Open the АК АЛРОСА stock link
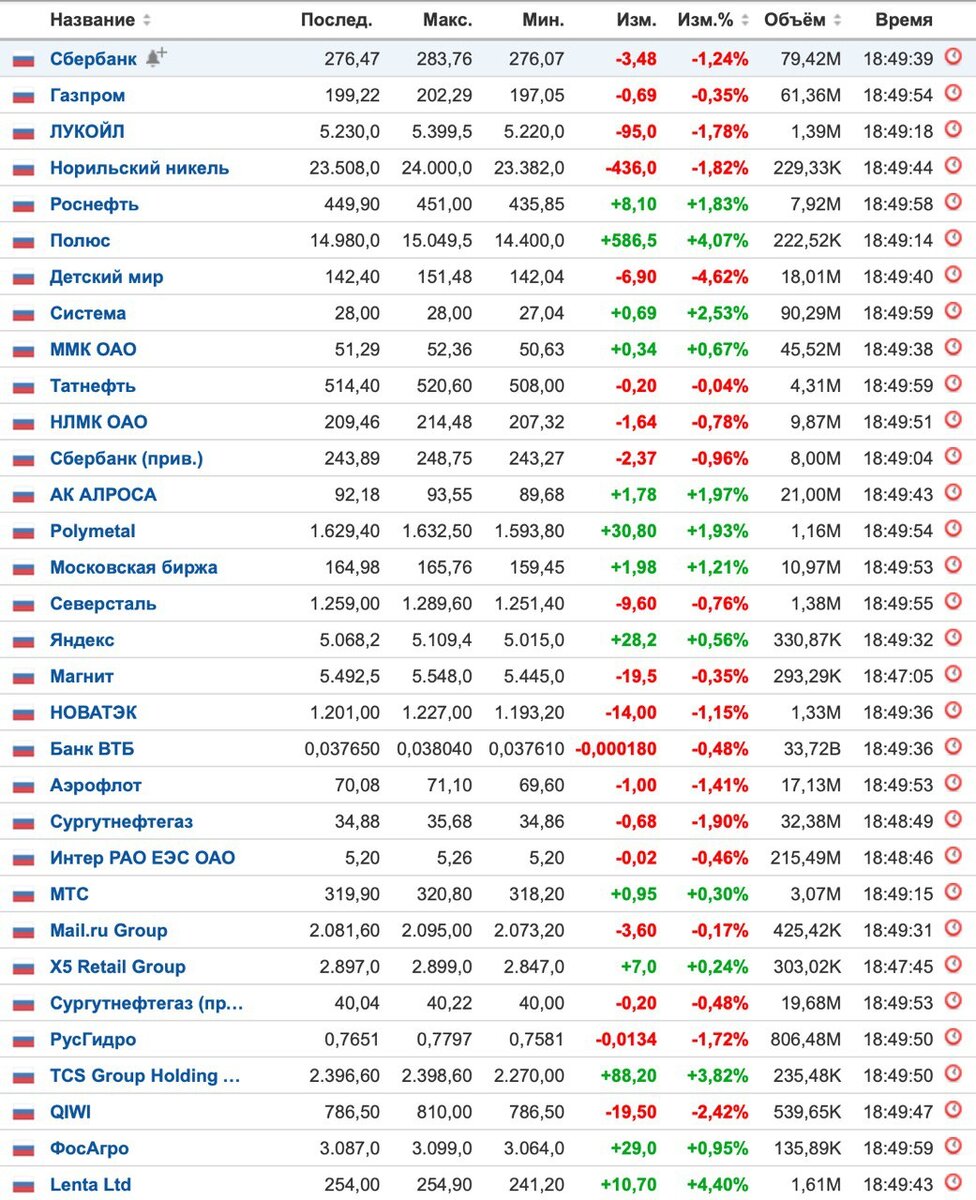The width and height of the screenshot is (976, 1200). point(103,495)
